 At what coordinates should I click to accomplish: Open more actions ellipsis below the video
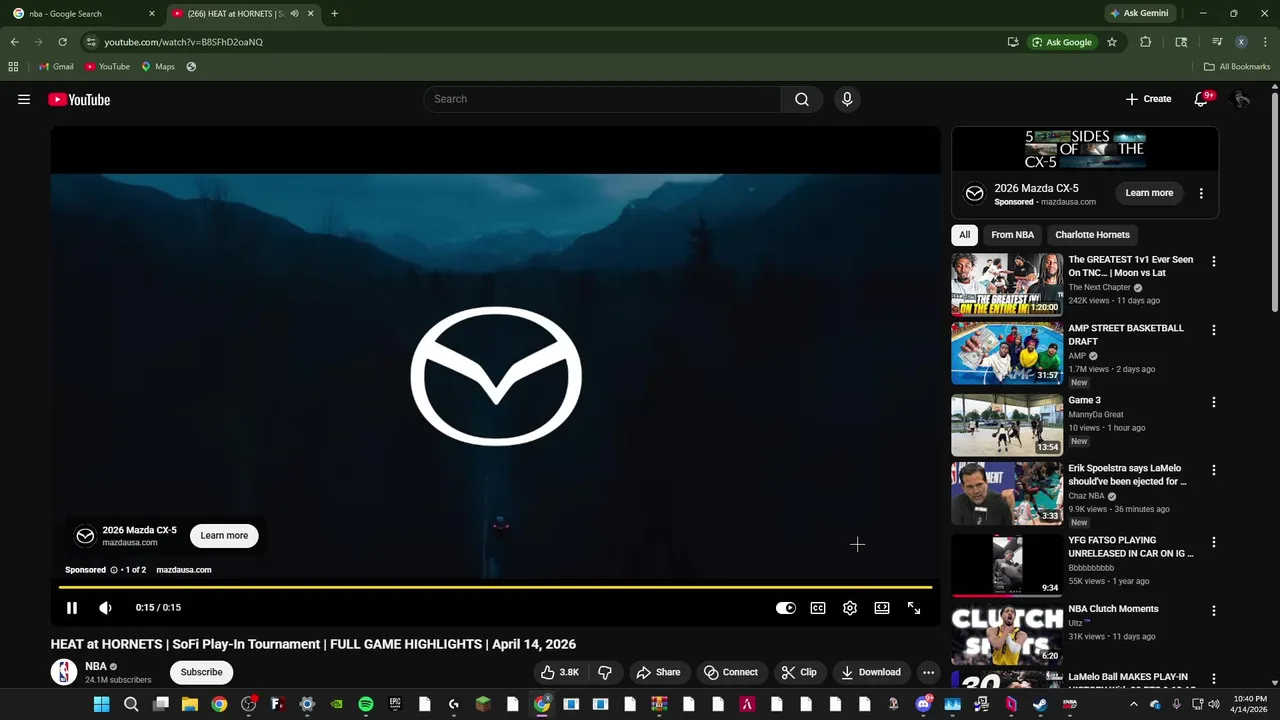click(929, 672)
